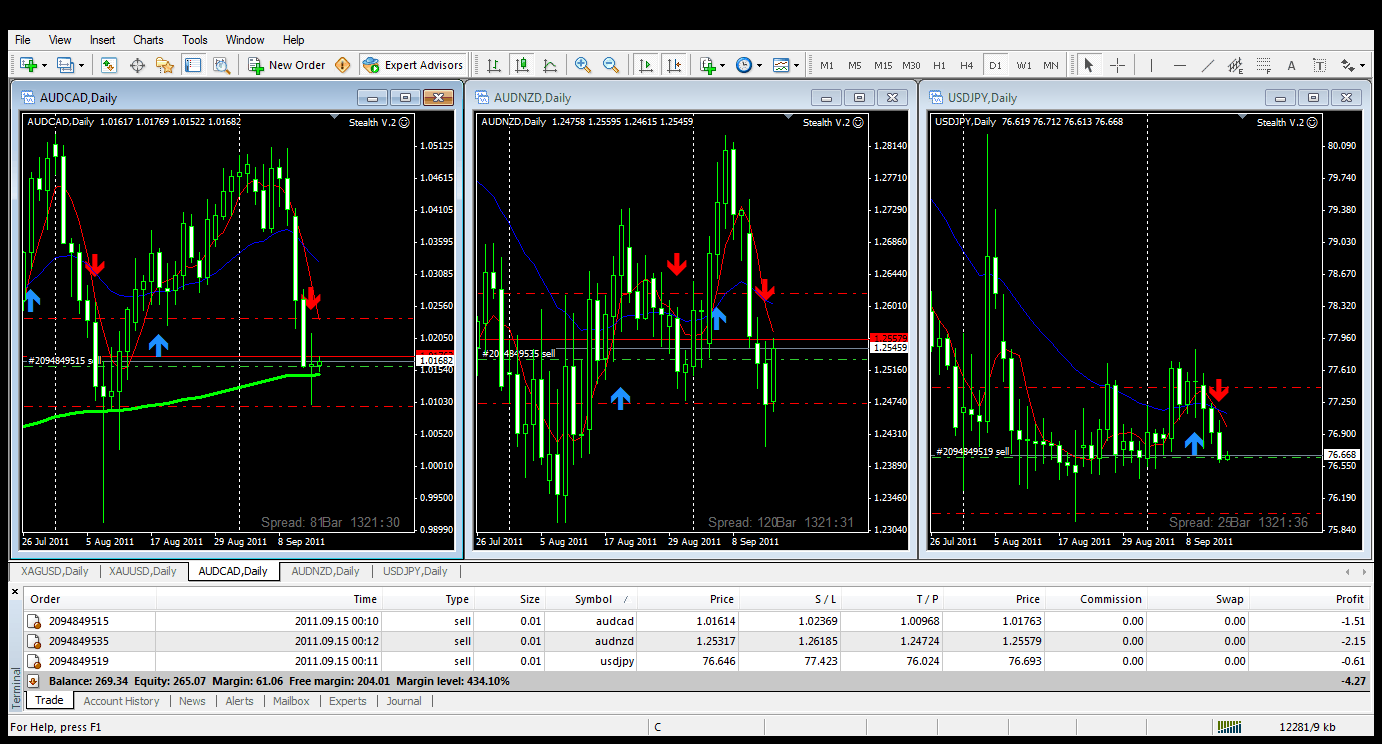The width and height of the screenshot is (1382, 744).
Task: Open the Experts terminal tab
Action: point(348,701)
